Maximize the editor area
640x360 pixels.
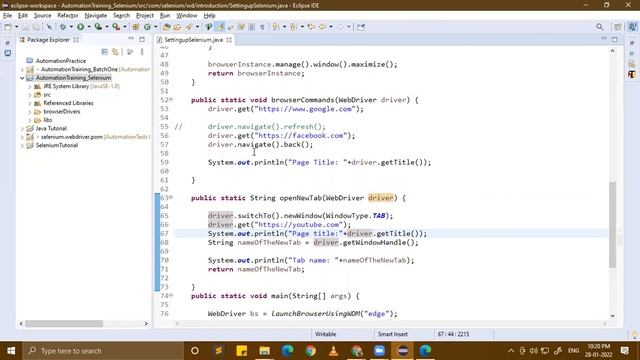point(615,40)
